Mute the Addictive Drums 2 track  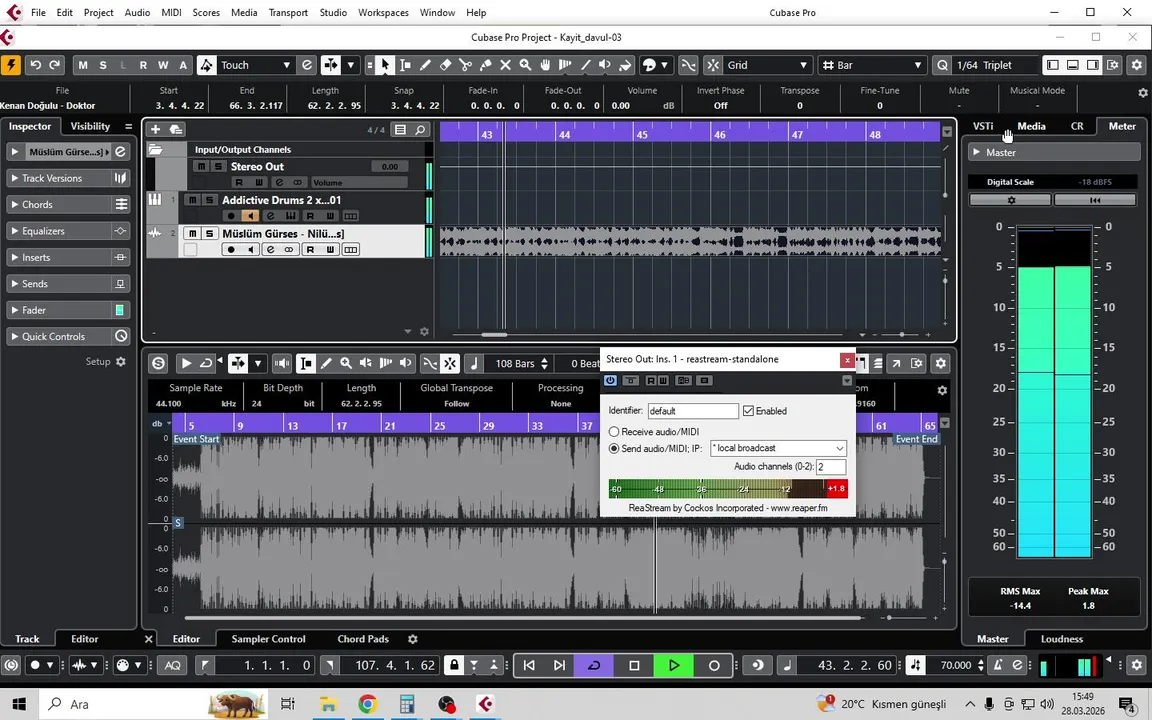pos(192,200)
